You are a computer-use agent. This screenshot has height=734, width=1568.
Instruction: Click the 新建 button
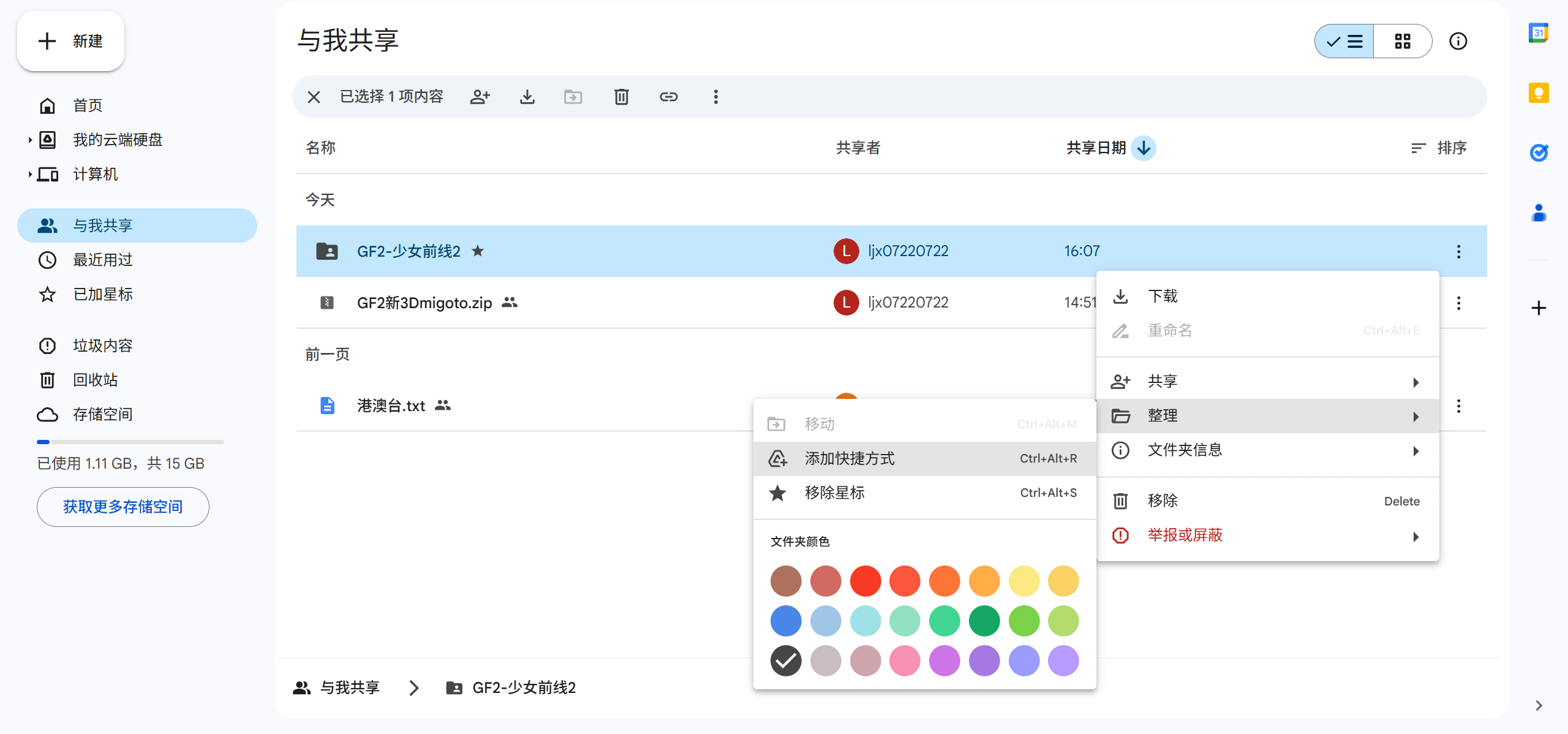tap(71, 41)
